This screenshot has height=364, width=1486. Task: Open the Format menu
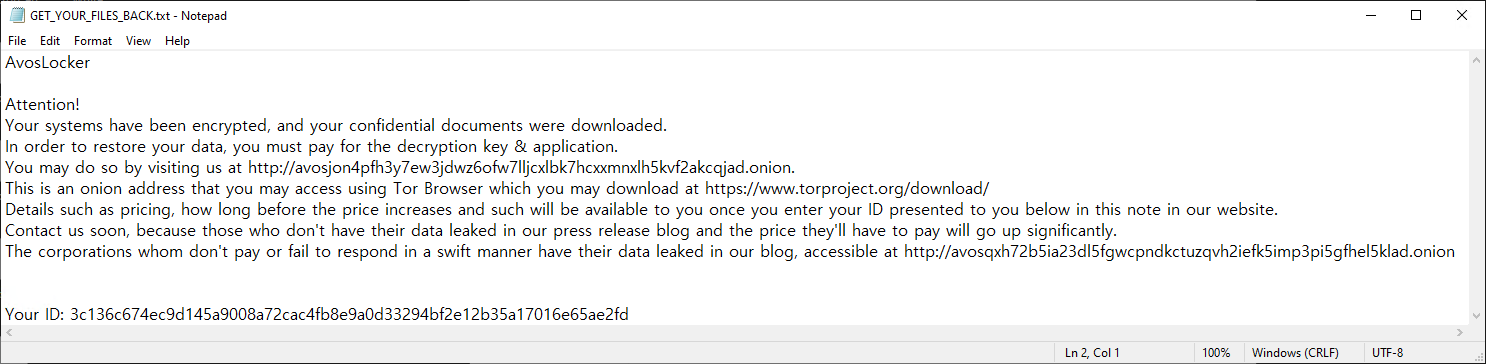point(93,41)
